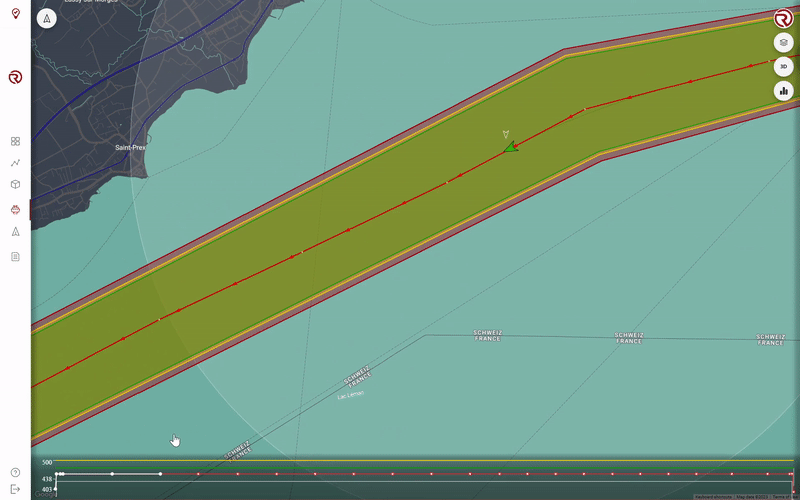Screen dimensions: 800x500
Task: Click the logout icon in the sidebar
Action: pyautogui.click(x=15, y=489)
